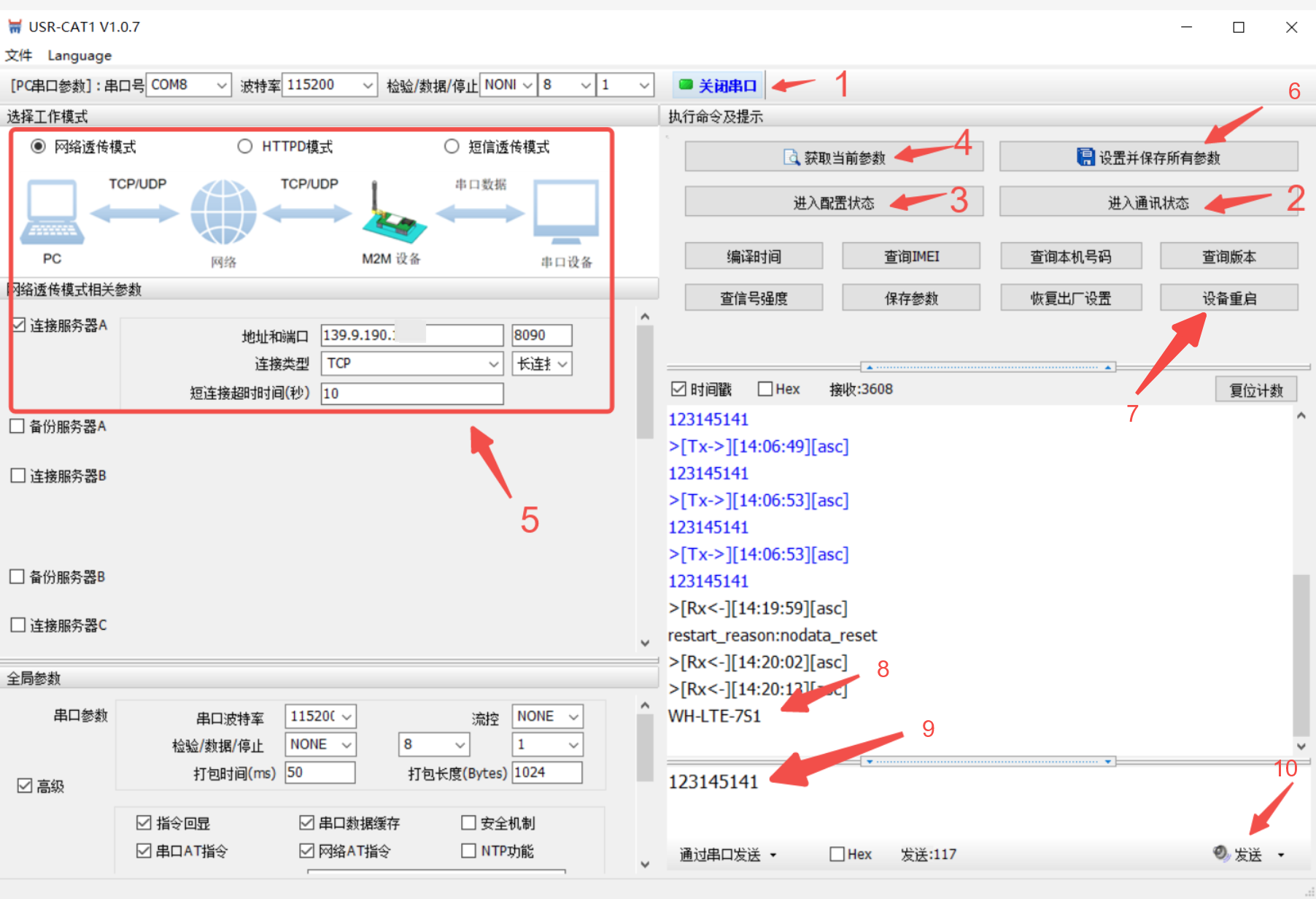Click 进入通讯状态 button
This screenshot has height=899, width=1316.
(x=1149, y=202)
